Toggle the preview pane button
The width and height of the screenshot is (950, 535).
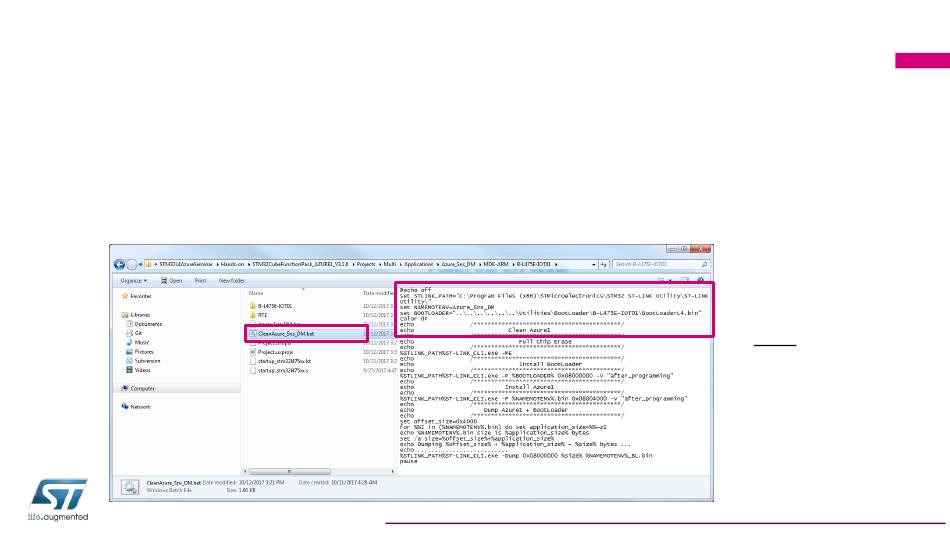coord(685,281)
